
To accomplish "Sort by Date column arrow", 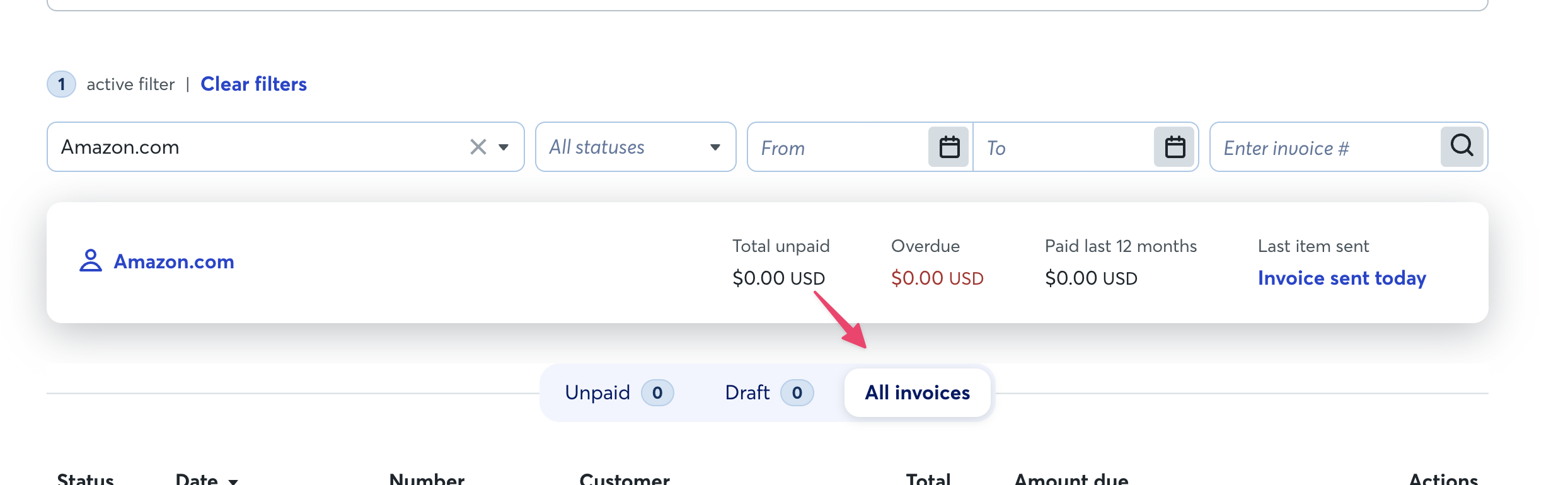I will (233, 481).
